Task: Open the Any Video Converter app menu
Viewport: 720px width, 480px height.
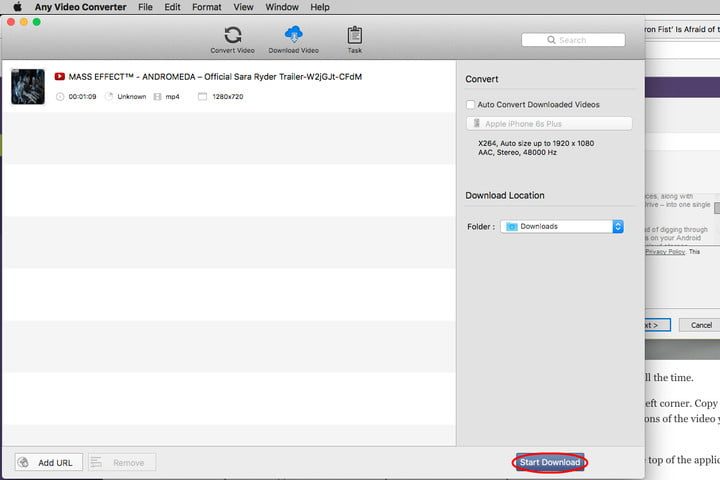Action: [81, 7]
